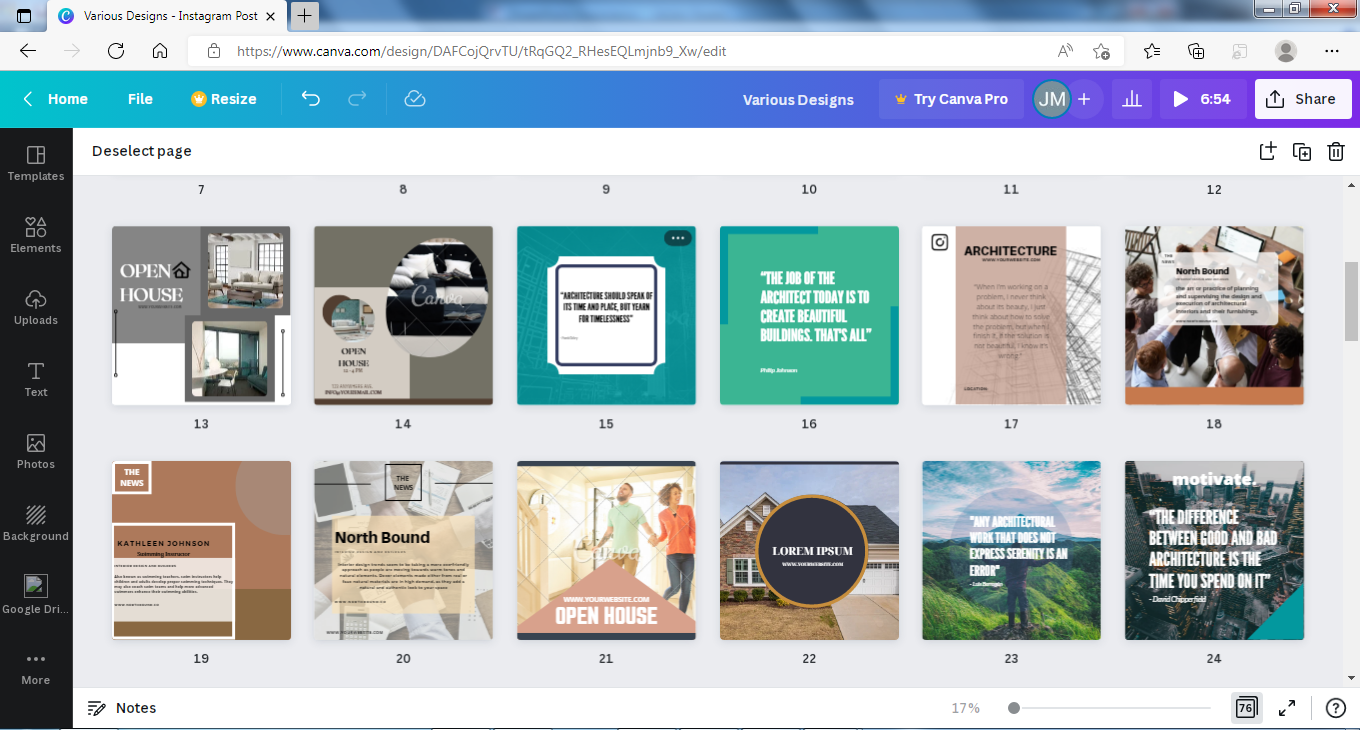Open the Notes panel

pos(122,708)
